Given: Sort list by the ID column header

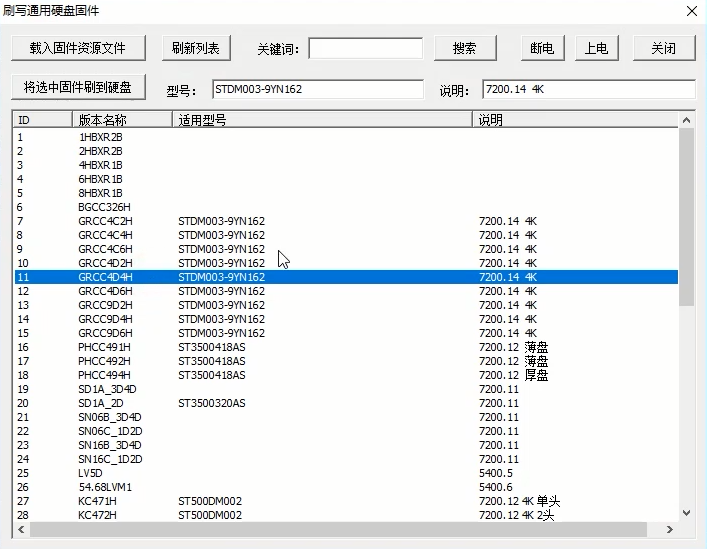Looking at the screenshot, I should pos(42,120).
